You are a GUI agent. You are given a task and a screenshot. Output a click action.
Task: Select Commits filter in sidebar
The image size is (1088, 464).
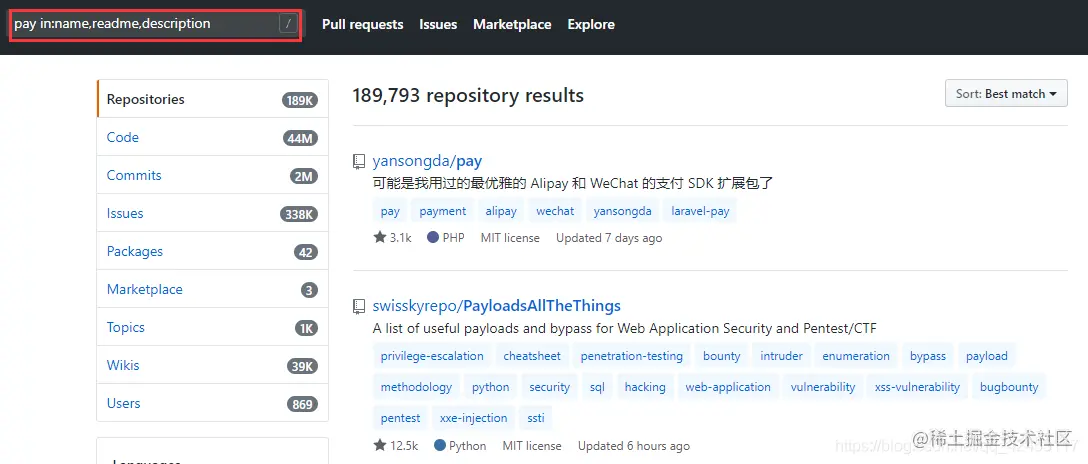212,175
